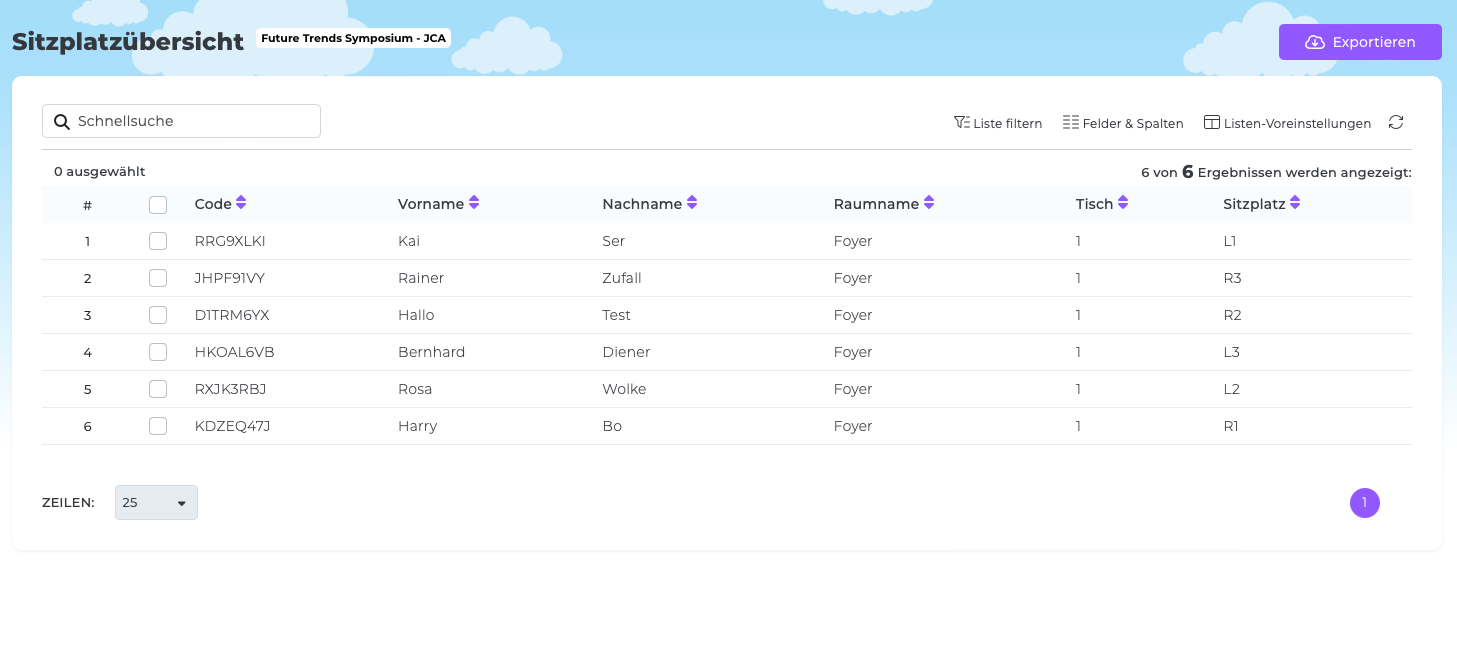
Task: Open Felder & Spalten settings
Action: tap(1123, 123)
